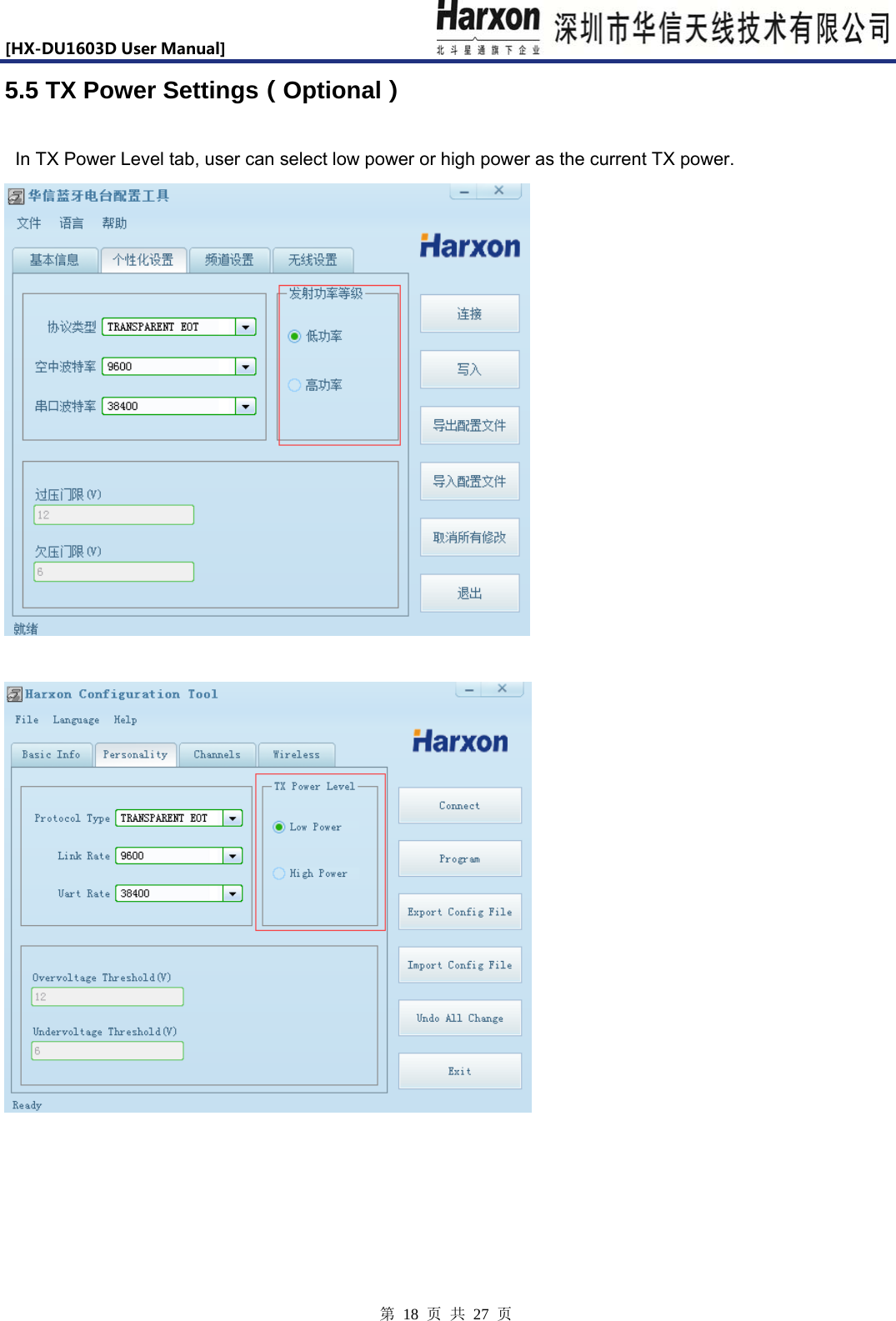896x1321 pixels.
Task: Select the 高功率 radio button
Action: [x=294, y=385]
